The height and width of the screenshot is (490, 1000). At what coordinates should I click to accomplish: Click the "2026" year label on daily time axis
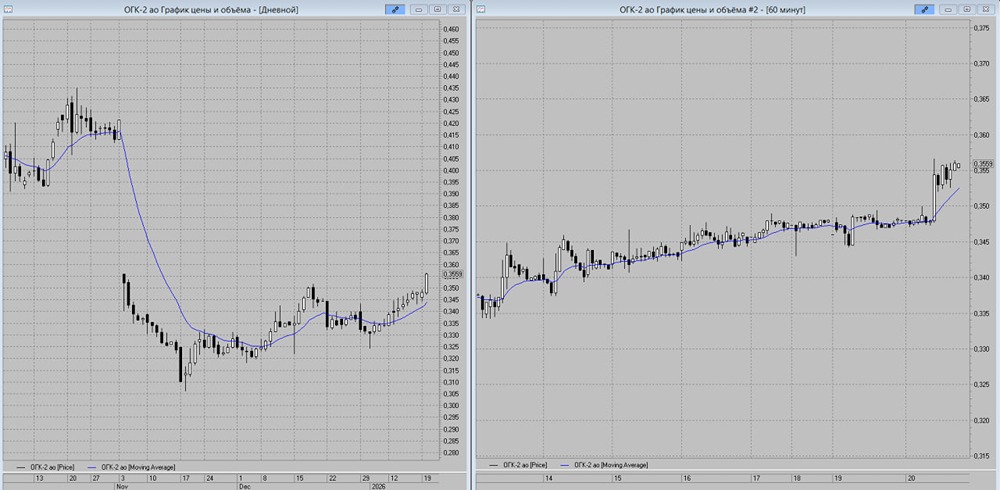378,486
